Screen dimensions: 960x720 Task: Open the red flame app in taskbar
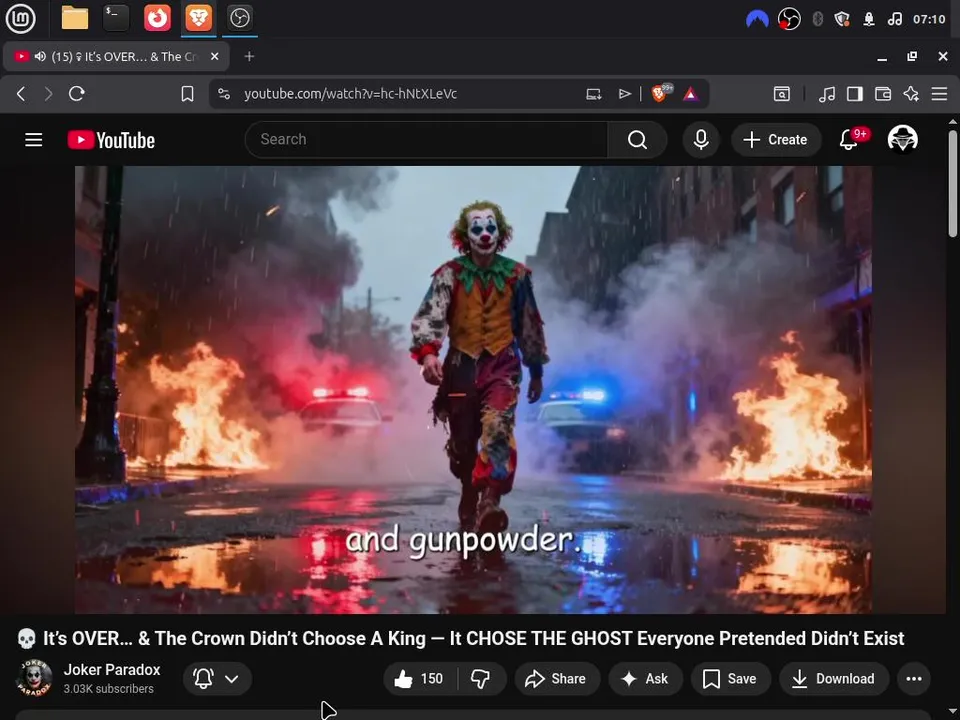(157, 18)
